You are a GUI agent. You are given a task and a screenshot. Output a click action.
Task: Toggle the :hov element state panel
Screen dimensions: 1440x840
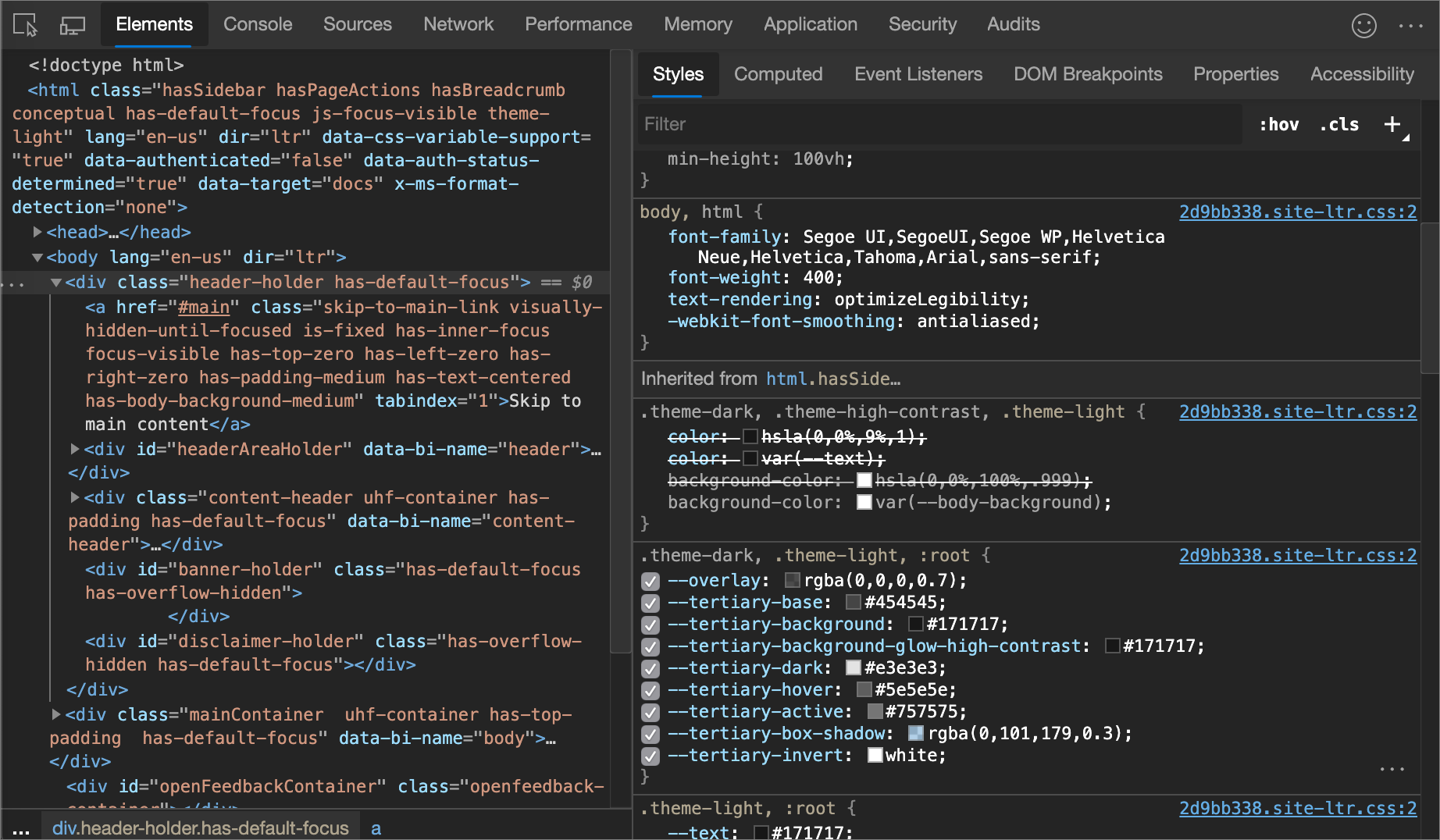1278,124
